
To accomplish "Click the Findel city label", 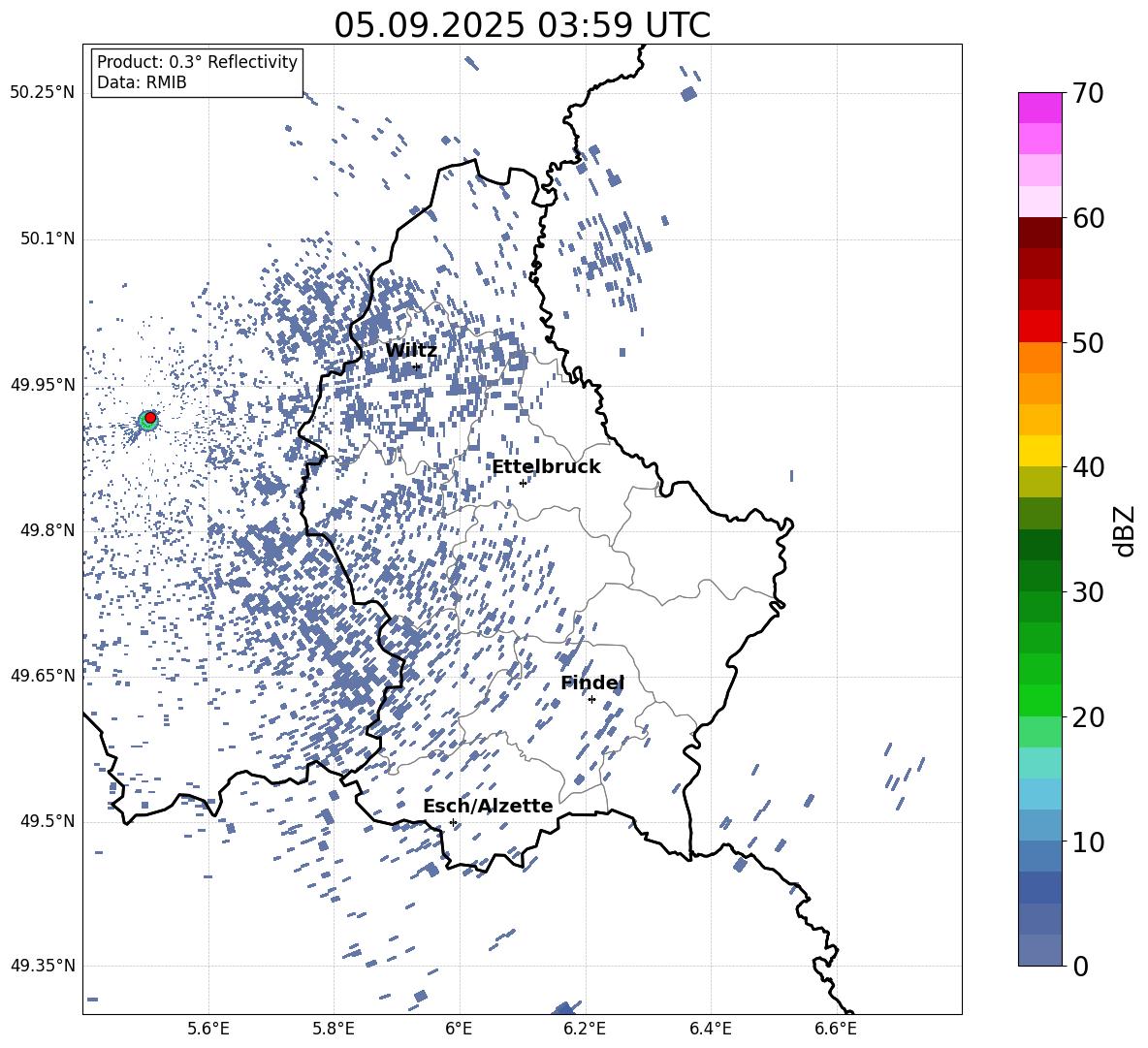I will (592, 683).
